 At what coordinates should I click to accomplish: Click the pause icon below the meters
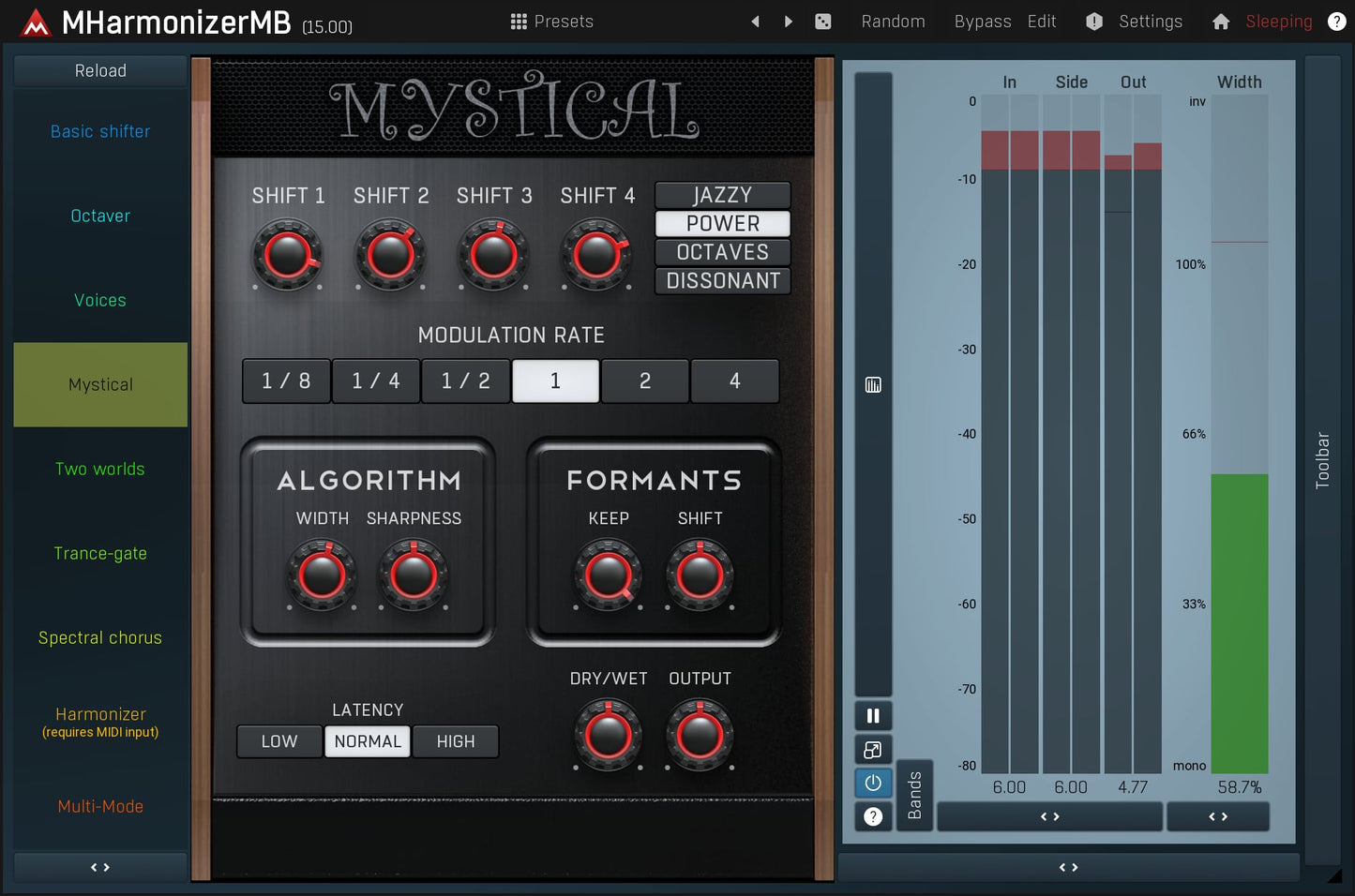click(x=873, y=715)
